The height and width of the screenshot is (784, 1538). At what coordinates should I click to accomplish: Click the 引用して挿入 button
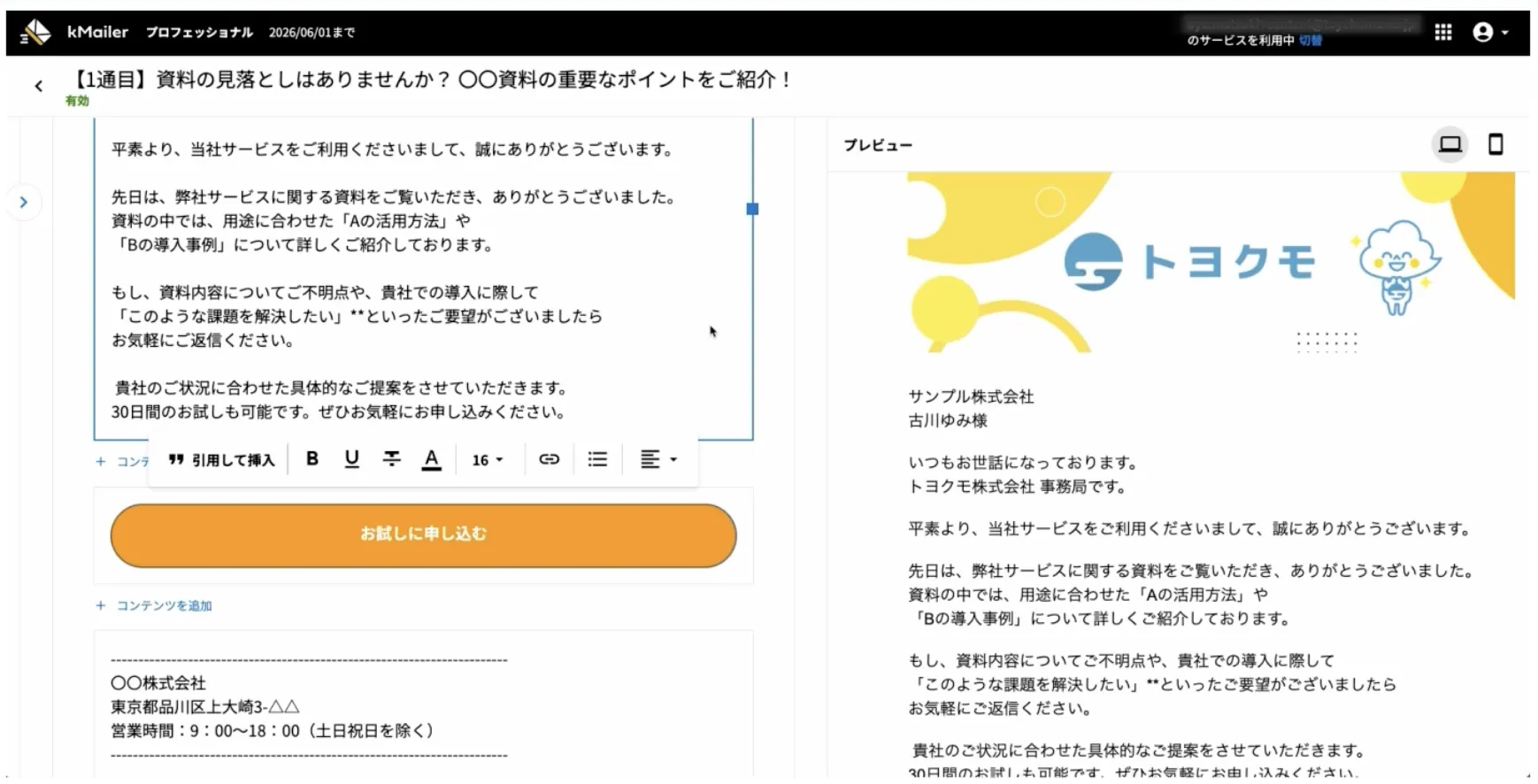click(x=222, y=459)
